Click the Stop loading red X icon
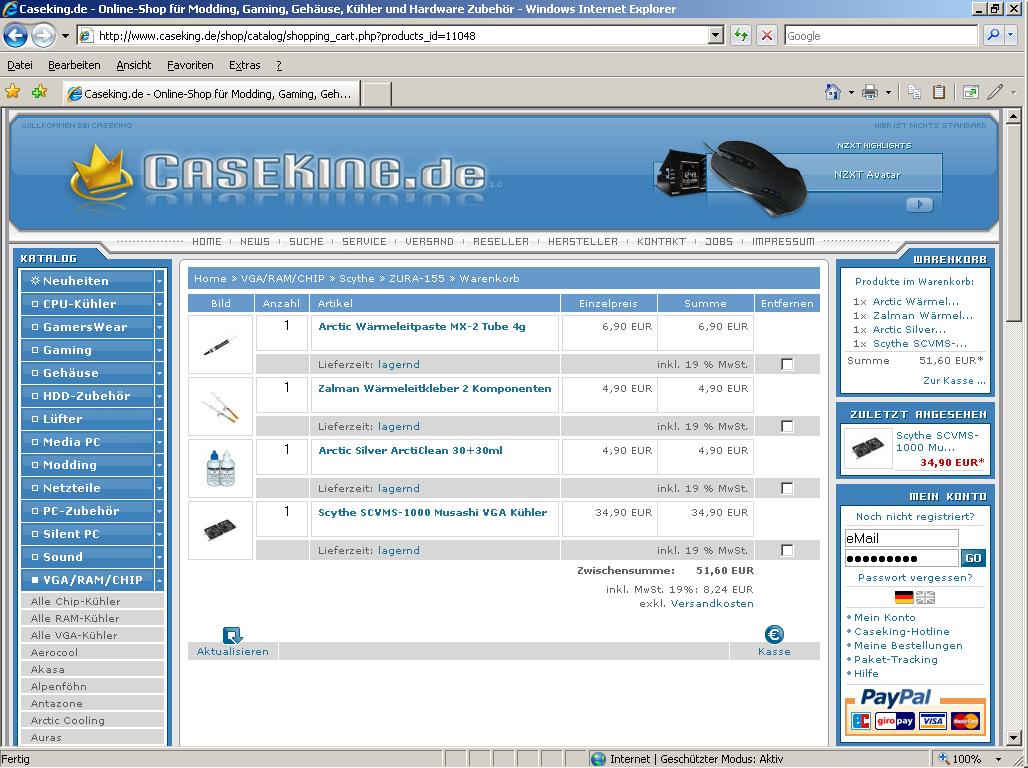The height and width of the screenshot is (768, 1028). (x=766, y=35)
